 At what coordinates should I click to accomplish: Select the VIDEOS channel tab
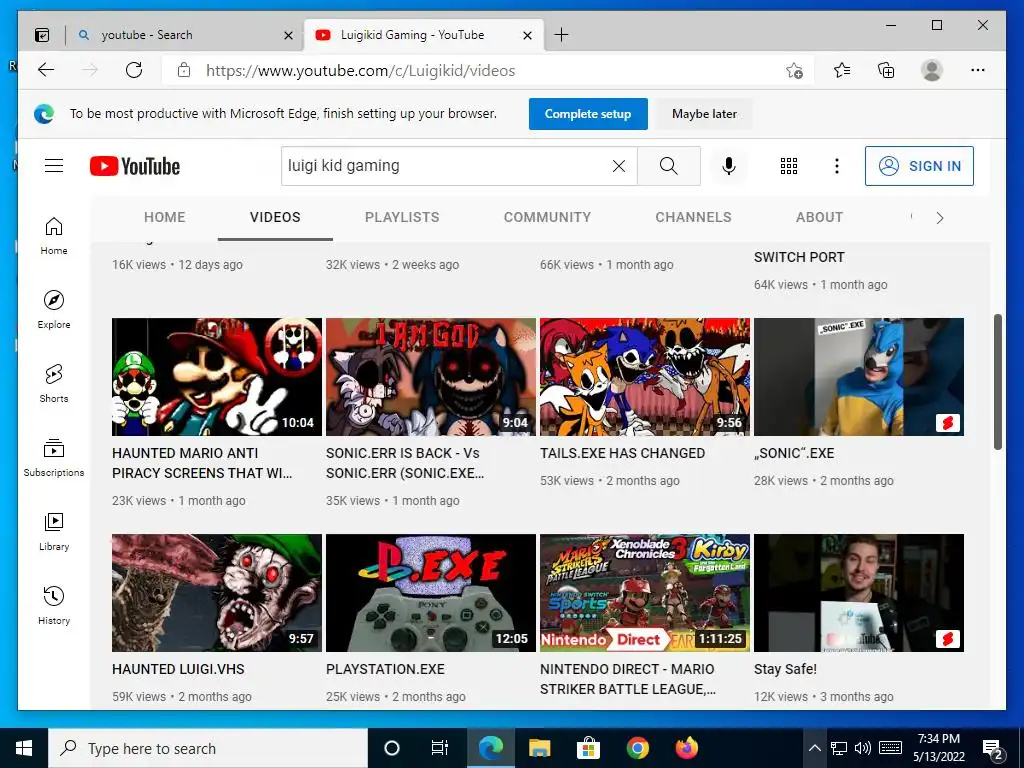pos(275,217)
